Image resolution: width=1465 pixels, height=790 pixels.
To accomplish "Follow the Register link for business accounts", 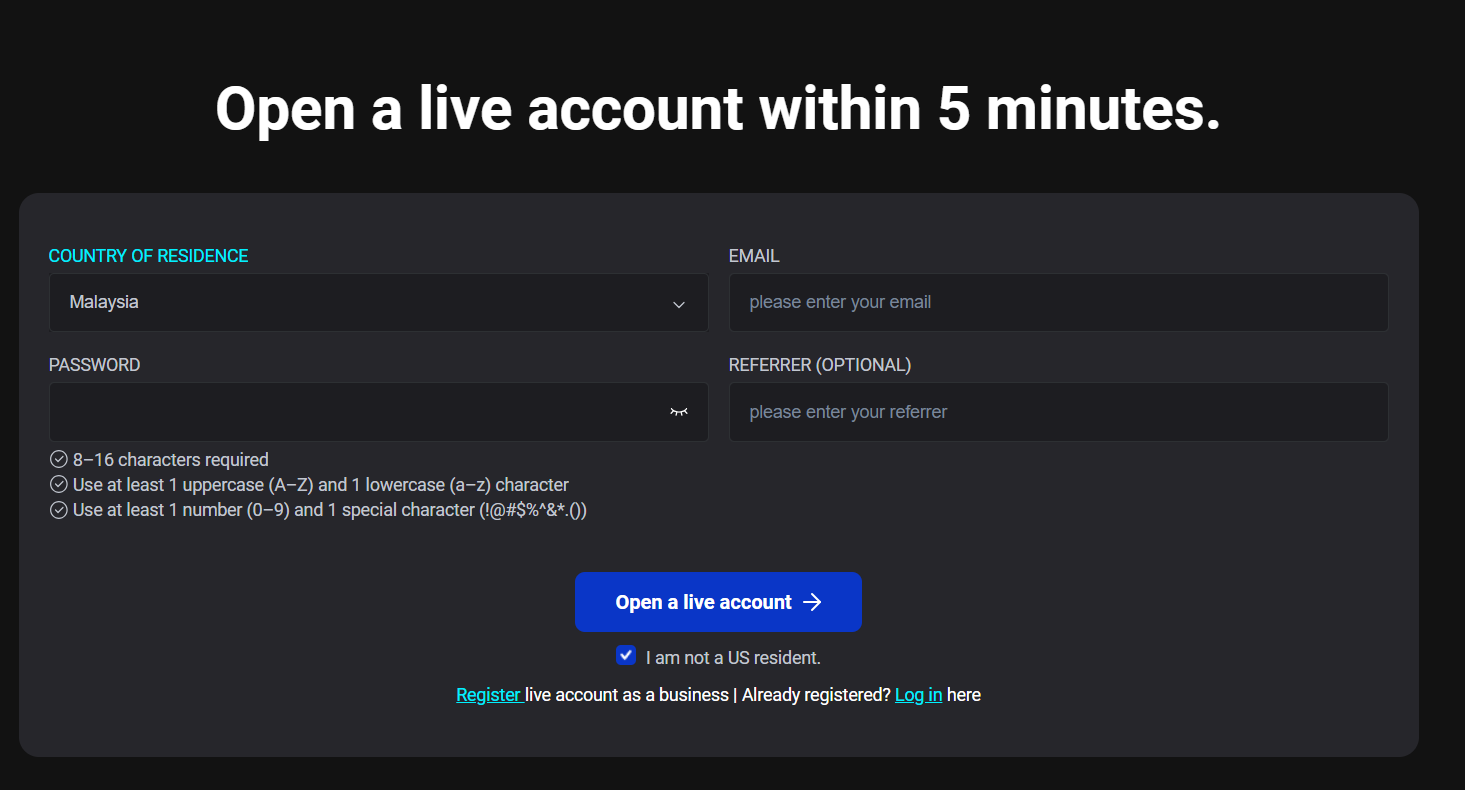I will (489, 695).
